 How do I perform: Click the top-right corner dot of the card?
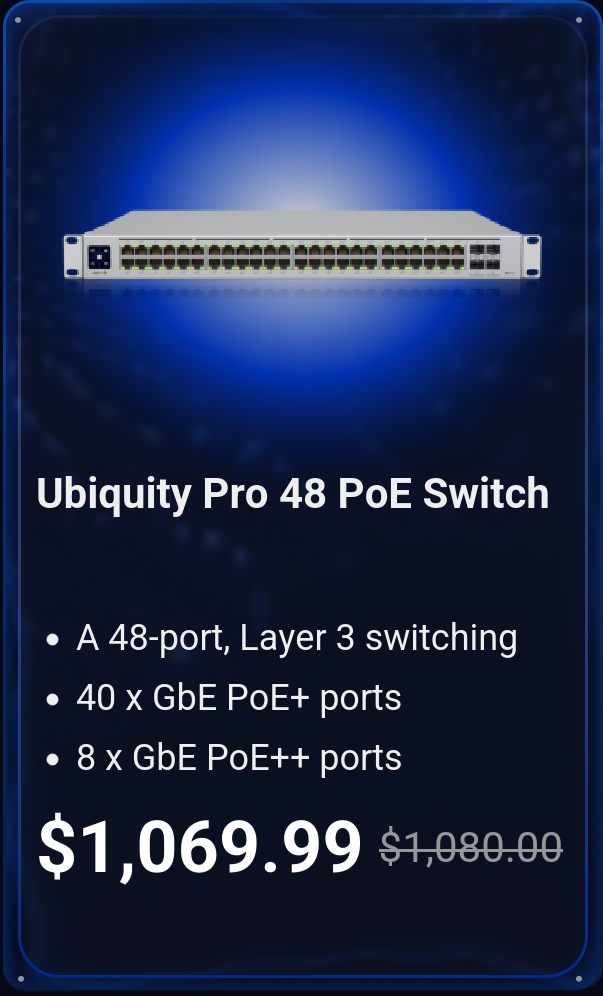(579, 20)
